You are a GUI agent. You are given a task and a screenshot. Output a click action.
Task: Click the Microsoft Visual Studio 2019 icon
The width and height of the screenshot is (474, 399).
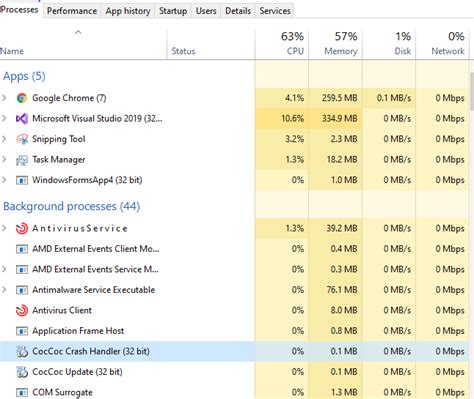(22, 119)
